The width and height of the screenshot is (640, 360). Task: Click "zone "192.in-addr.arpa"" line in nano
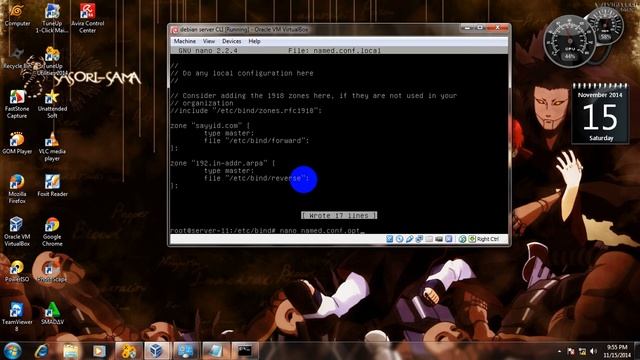tap(223, 163)
